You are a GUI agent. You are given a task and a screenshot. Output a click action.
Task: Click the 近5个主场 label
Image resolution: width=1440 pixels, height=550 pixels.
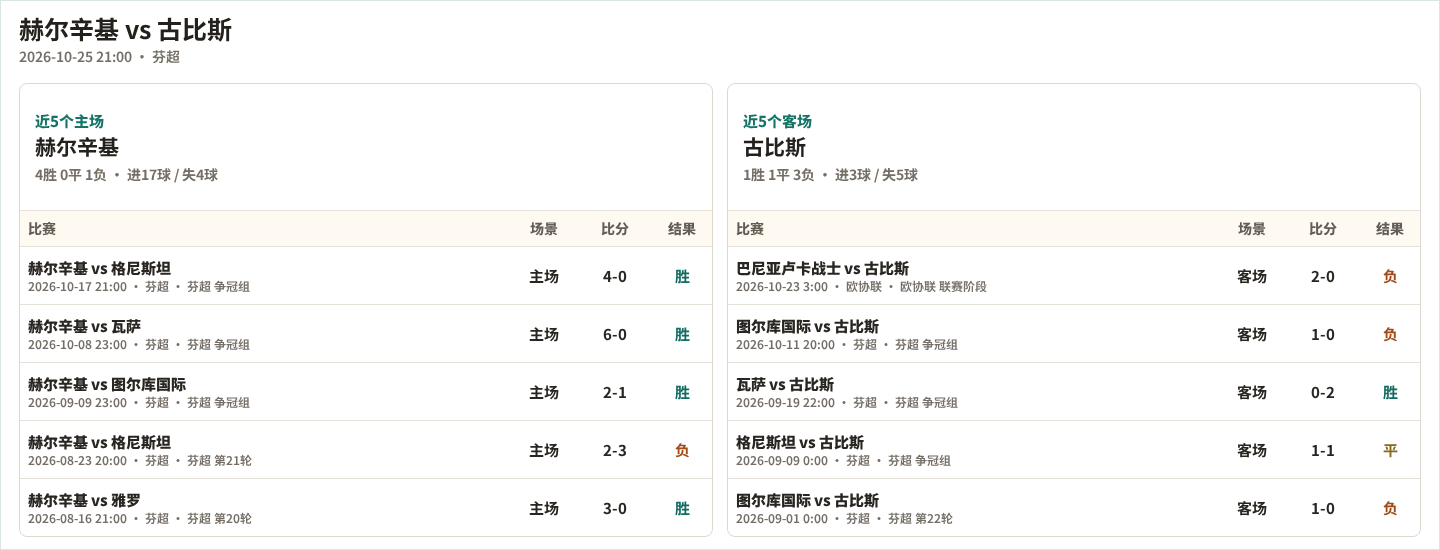tap(69, 121)
